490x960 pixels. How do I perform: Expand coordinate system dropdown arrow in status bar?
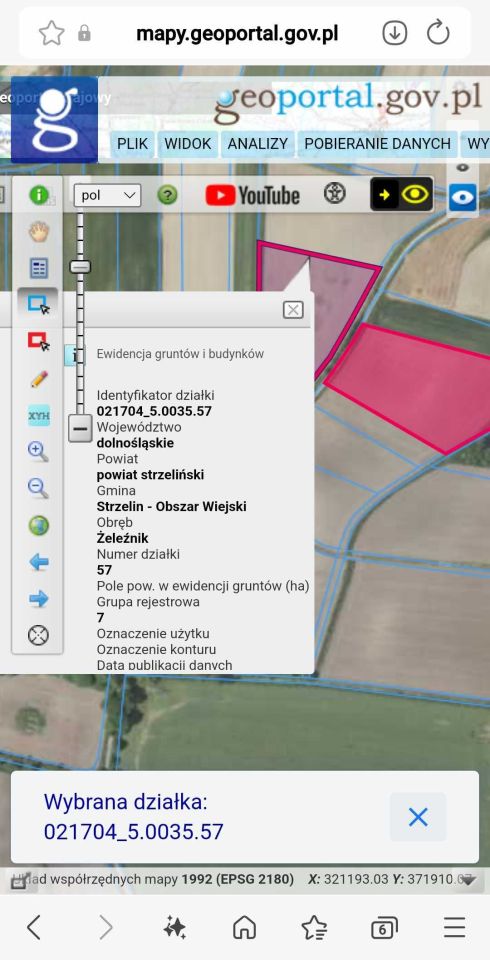(x=467, y=880)
